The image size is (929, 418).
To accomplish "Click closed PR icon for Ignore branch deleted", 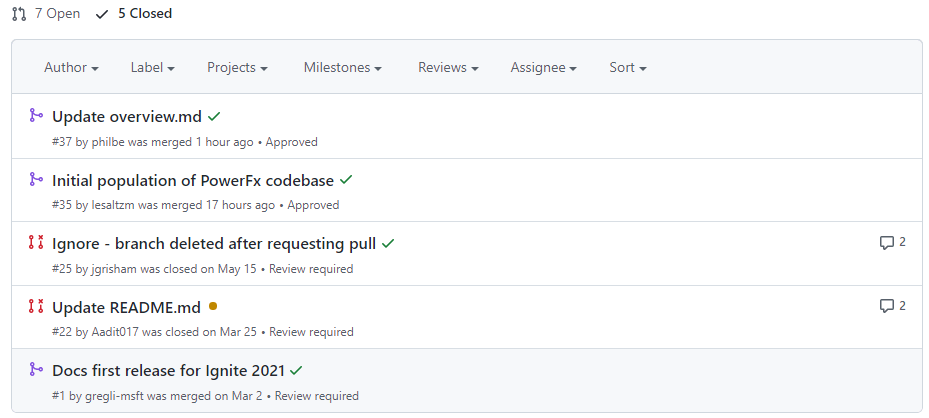I will coord(36,243).
